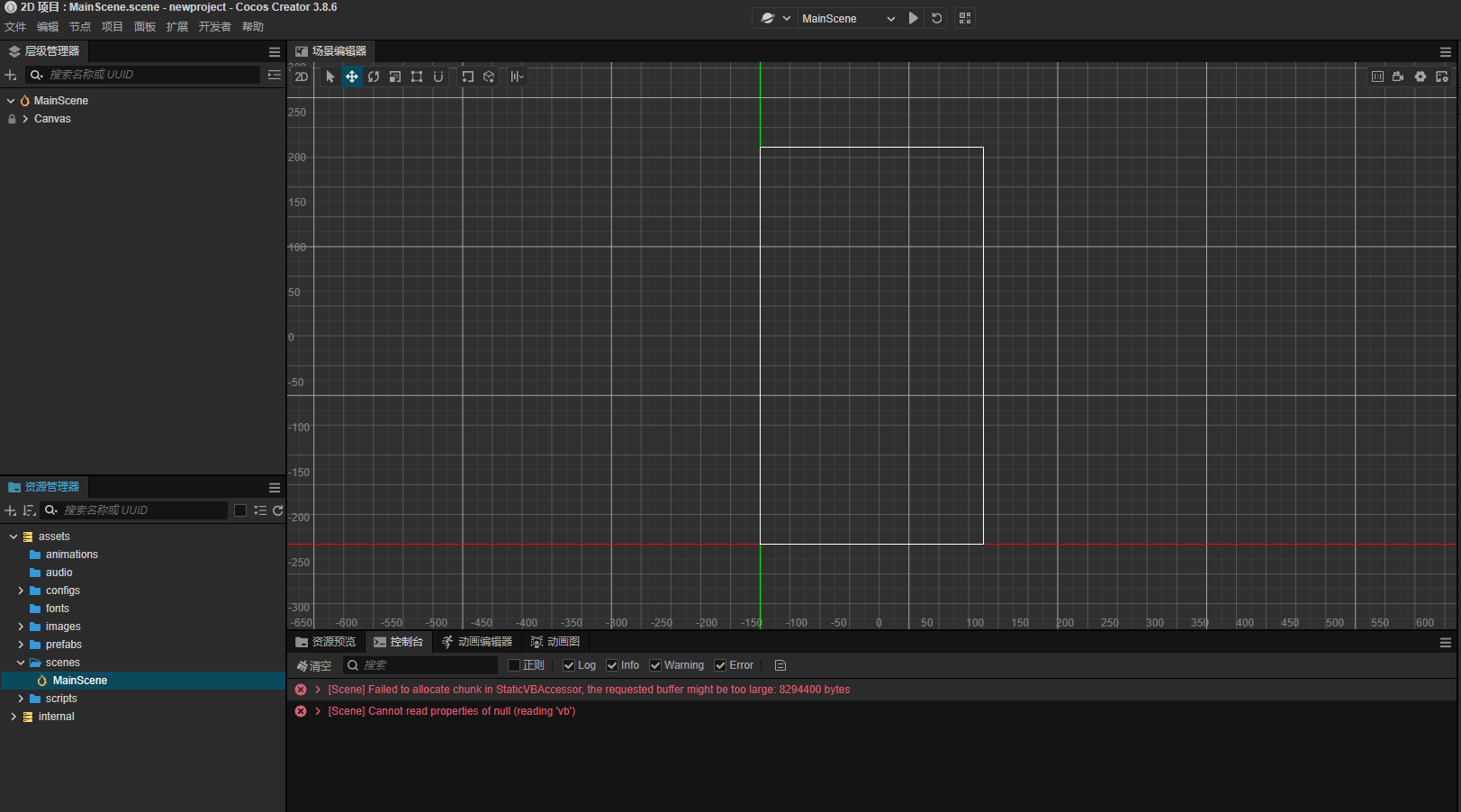This screenshot has height=812, width=1461.
Task: Clear the console with 清空 button
Action: (x=314, y=666)
